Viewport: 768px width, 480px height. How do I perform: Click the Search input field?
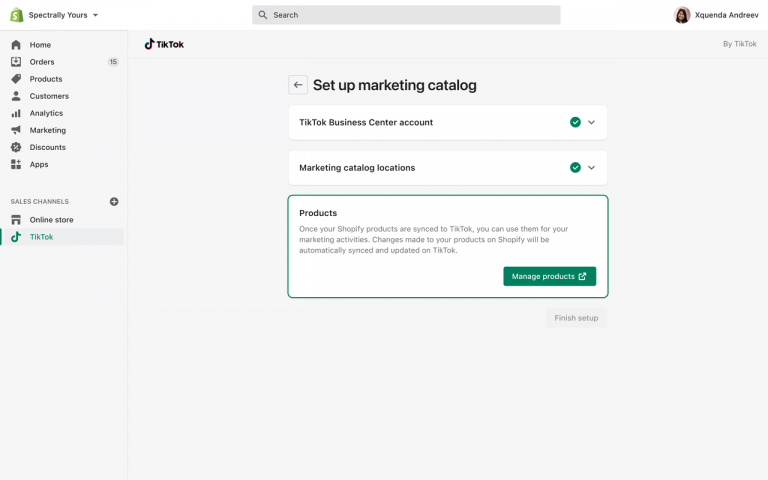(x=406, y=15)
